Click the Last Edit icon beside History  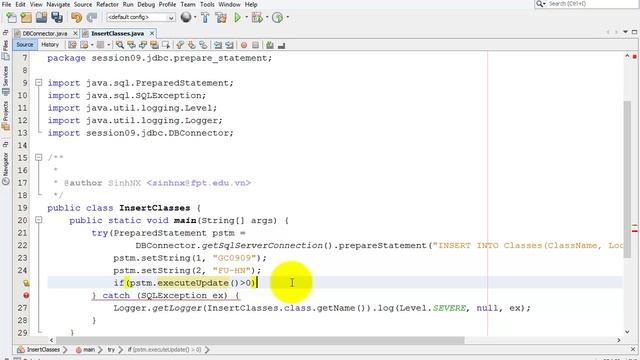(x=72, y=45)
